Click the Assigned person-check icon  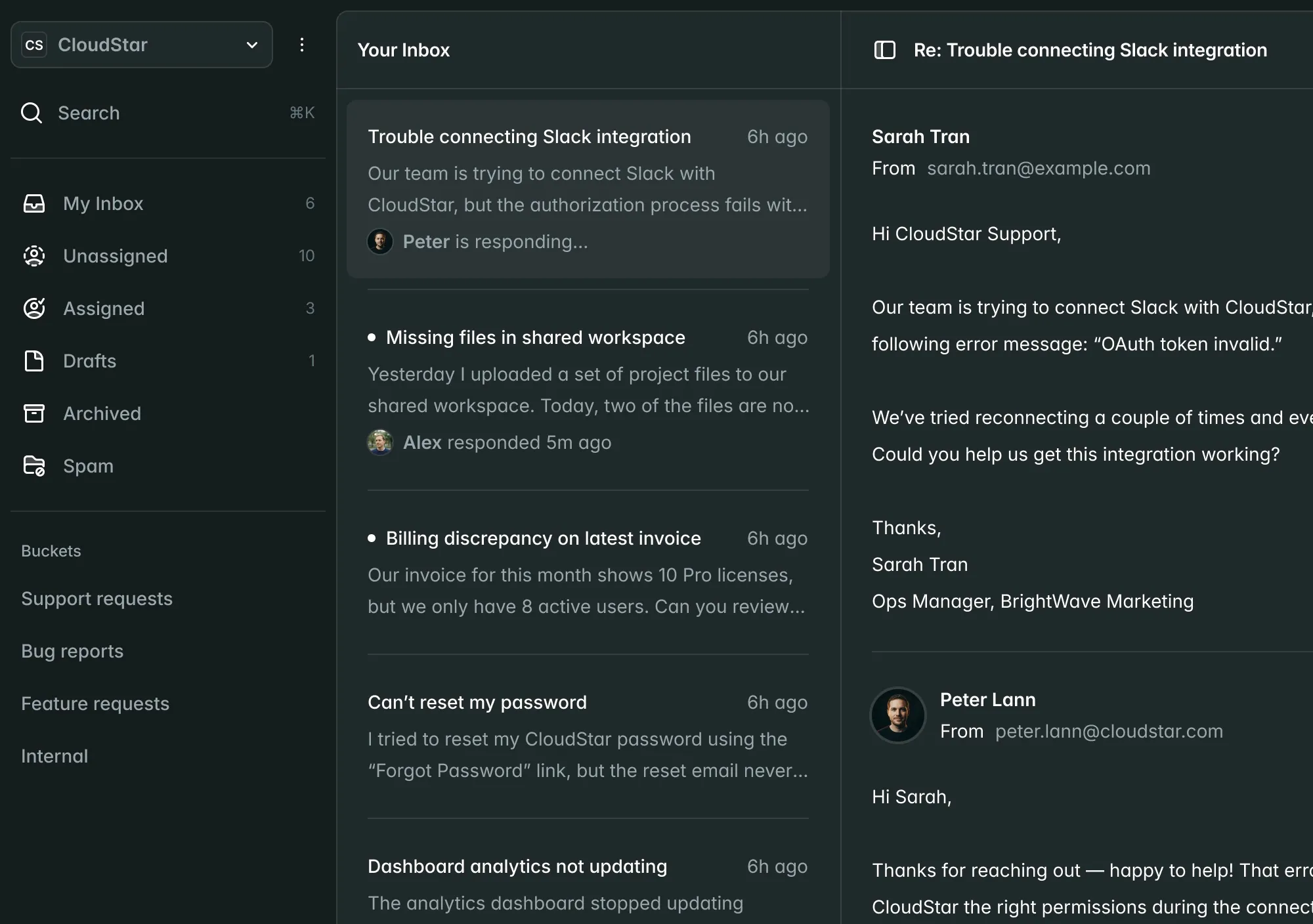[34, 308]
